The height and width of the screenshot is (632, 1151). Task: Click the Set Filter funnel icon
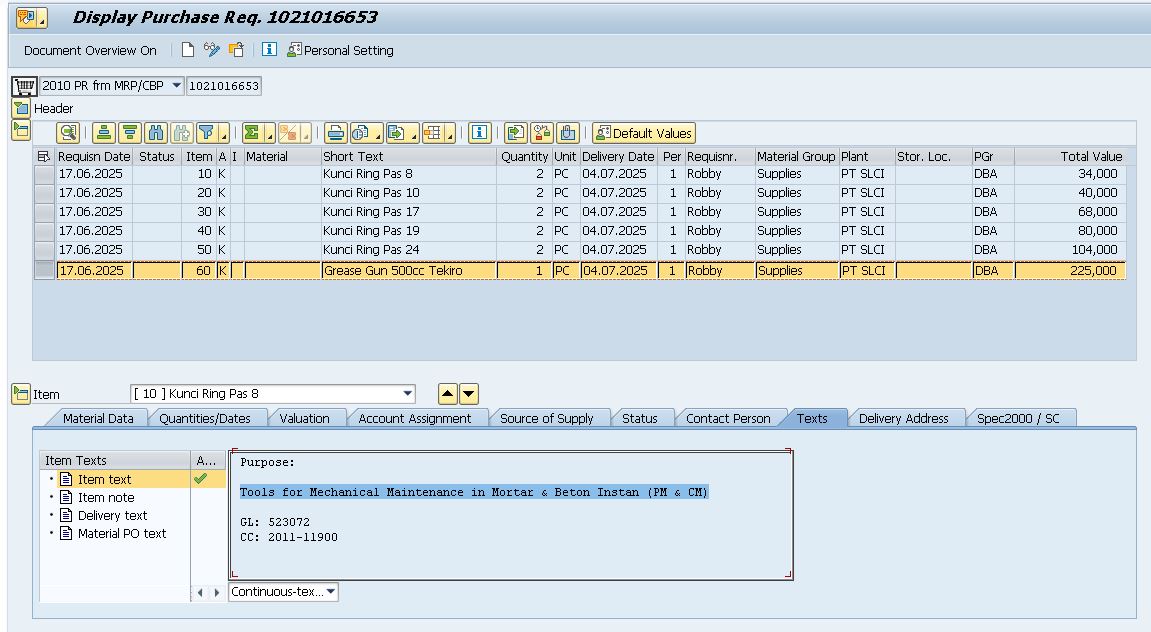click(206, 133)
